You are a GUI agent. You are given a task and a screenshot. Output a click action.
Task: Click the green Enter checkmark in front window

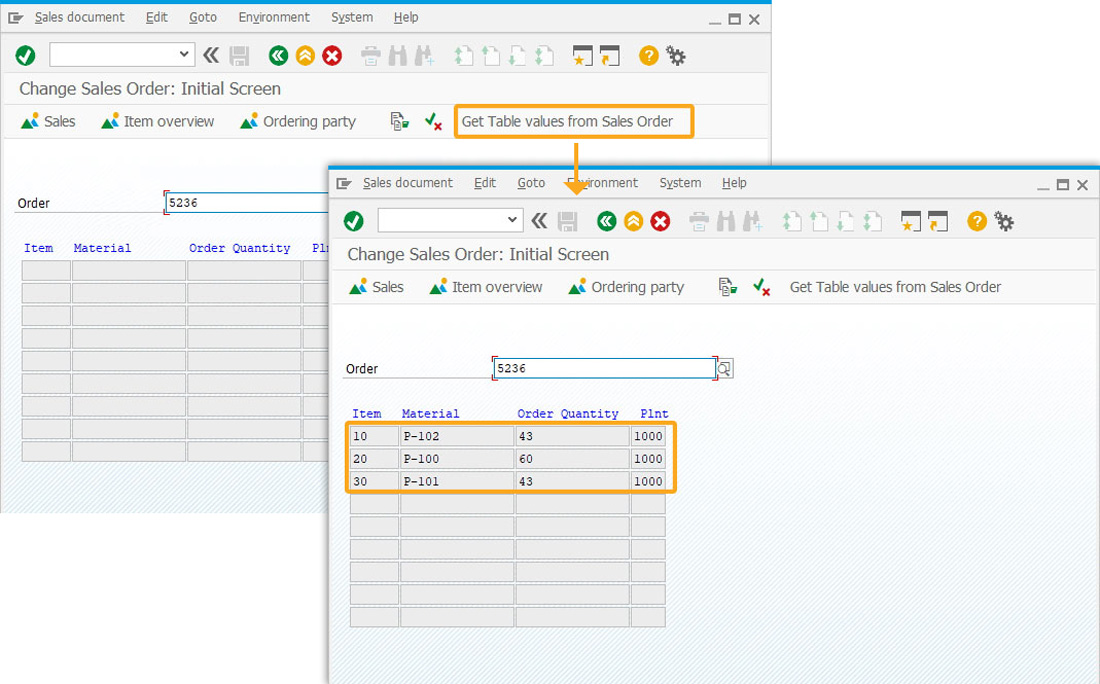pos(354,222)
